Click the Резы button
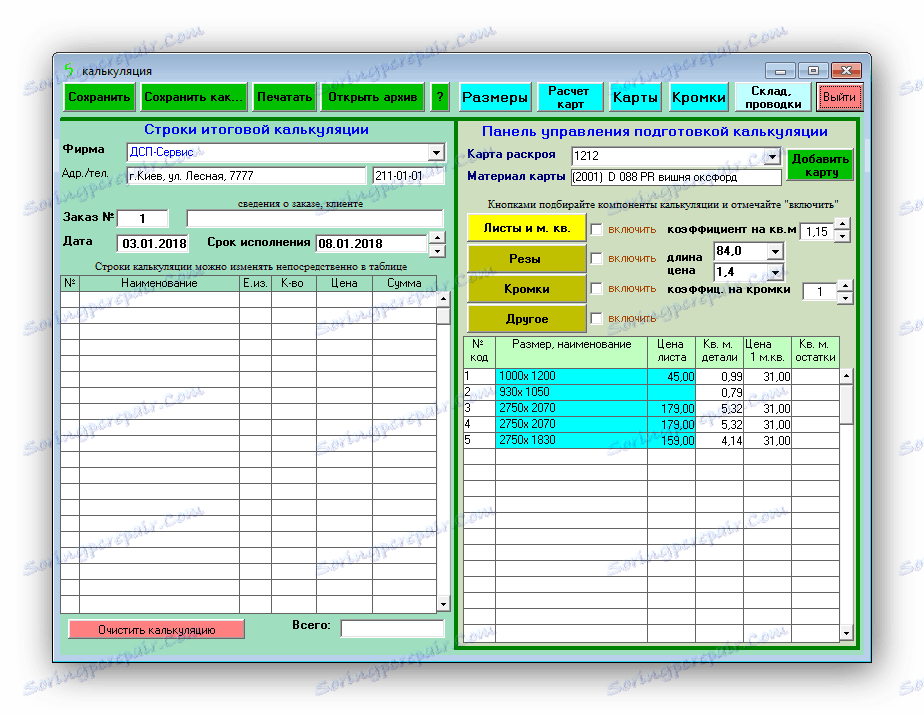924x715 pixels. (x=526, y=259)
